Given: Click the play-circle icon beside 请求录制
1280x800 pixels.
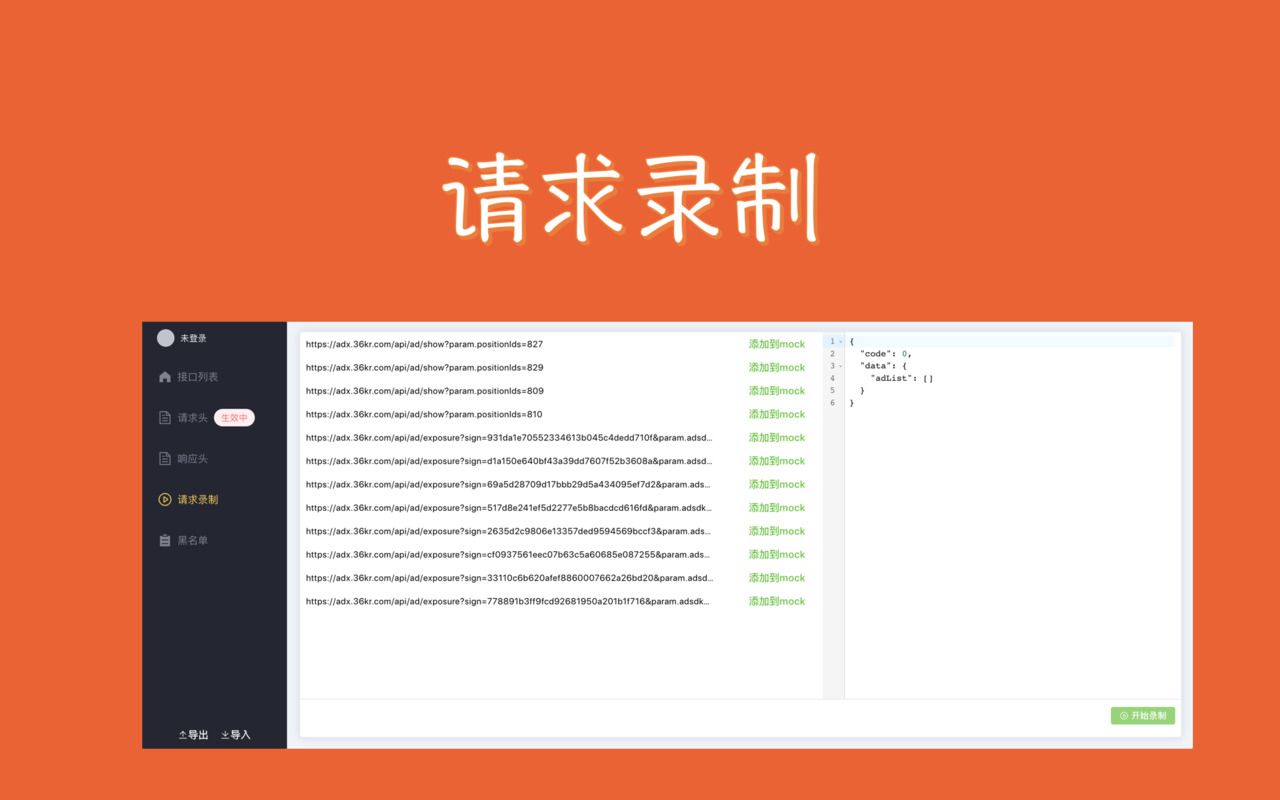Looking at the screenshot, I should pos(165,499).
